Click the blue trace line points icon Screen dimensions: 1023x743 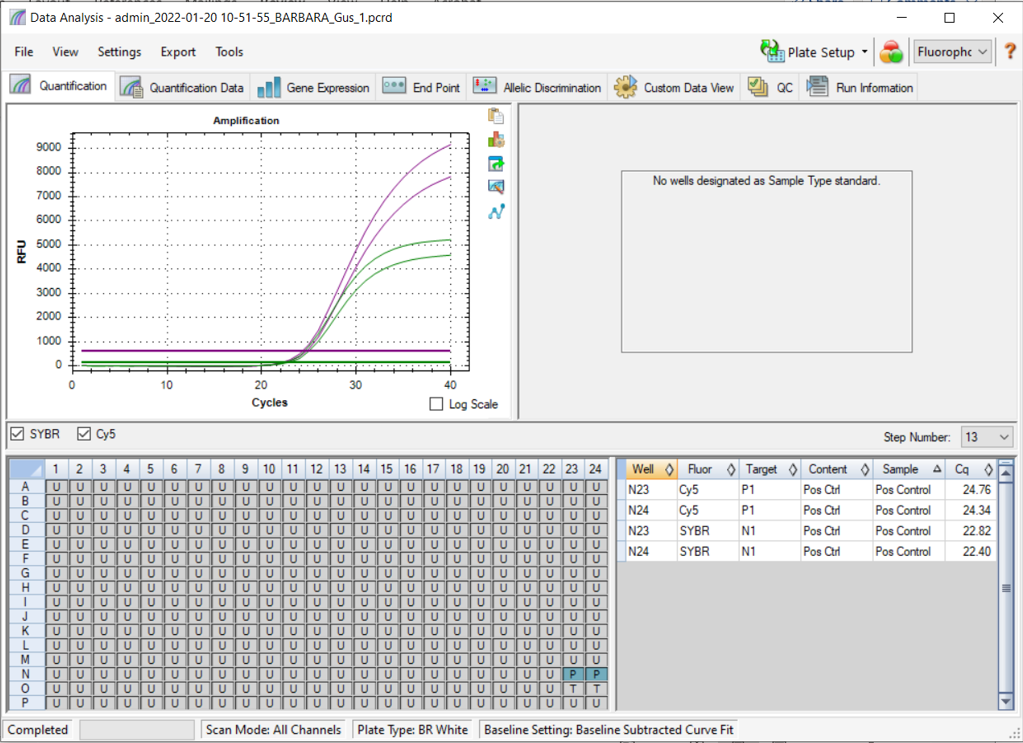[496, 211]
